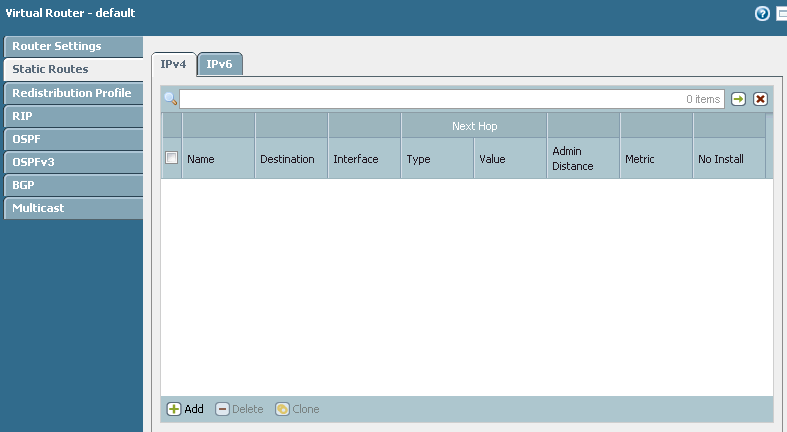787x432 pixels.
Task: Click the magnifying glass search icon
Action: pyautogui.click(x=170, y=99)
